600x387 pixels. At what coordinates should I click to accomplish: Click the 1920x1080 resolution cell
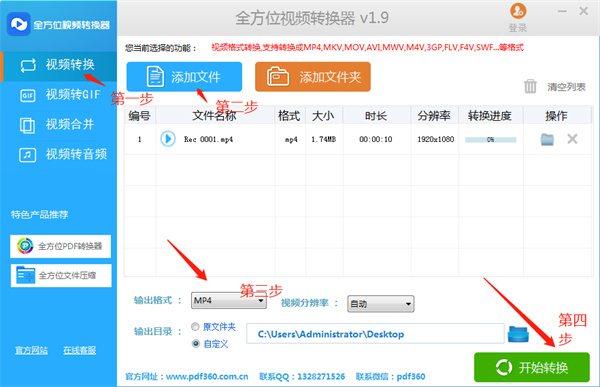[435, 139]
